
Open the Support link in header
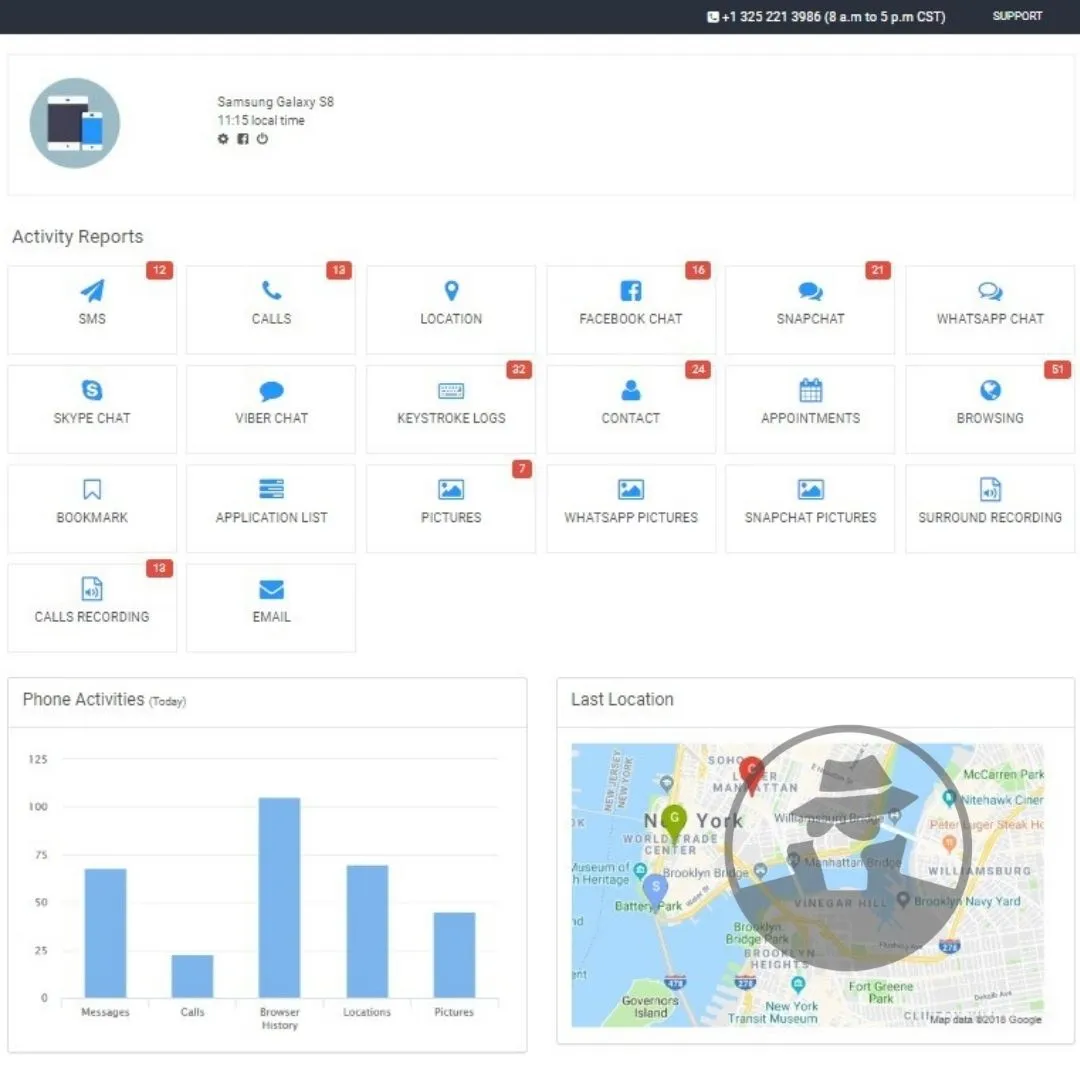(x=1017, y=16)
